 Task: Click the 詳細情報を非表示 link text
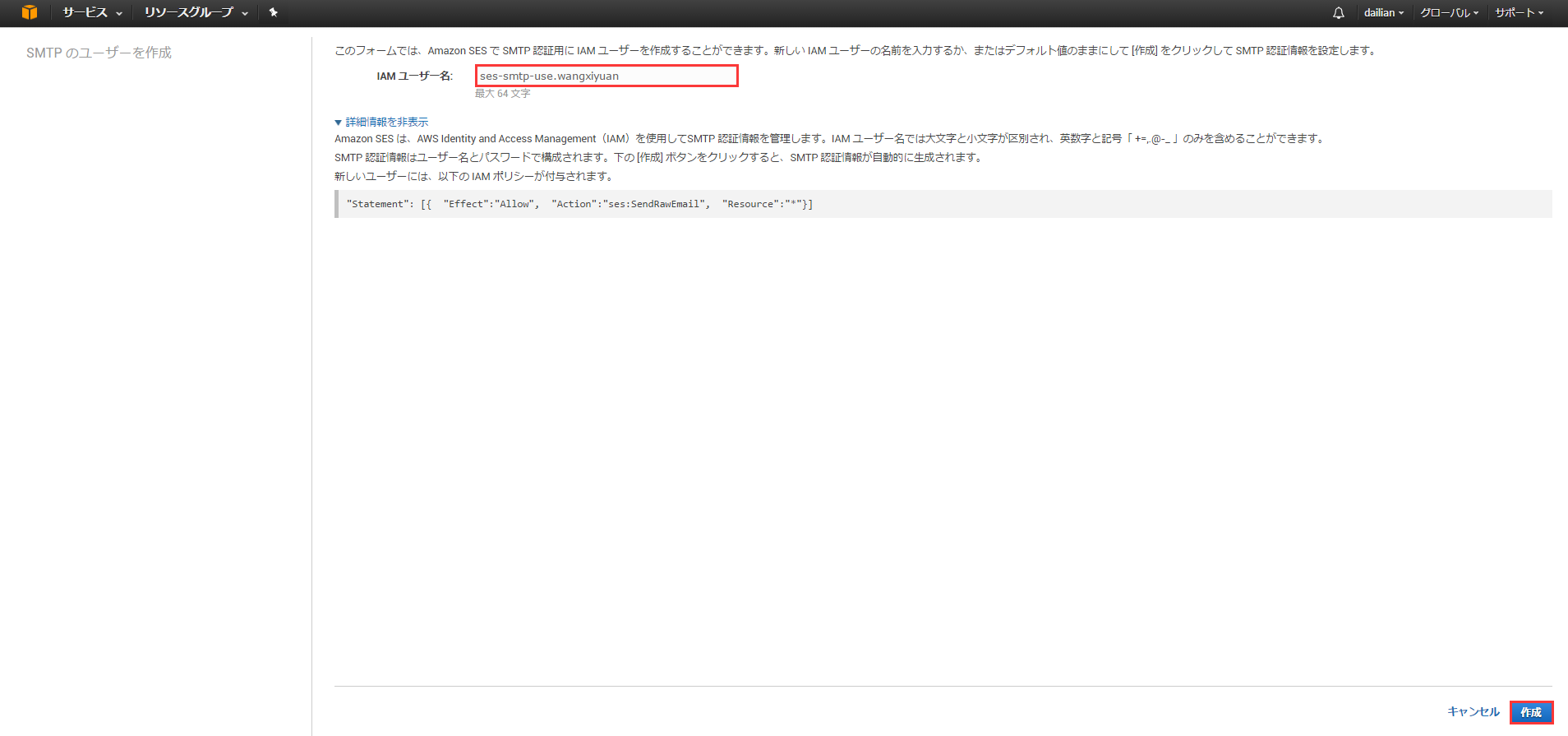(387, 122)
